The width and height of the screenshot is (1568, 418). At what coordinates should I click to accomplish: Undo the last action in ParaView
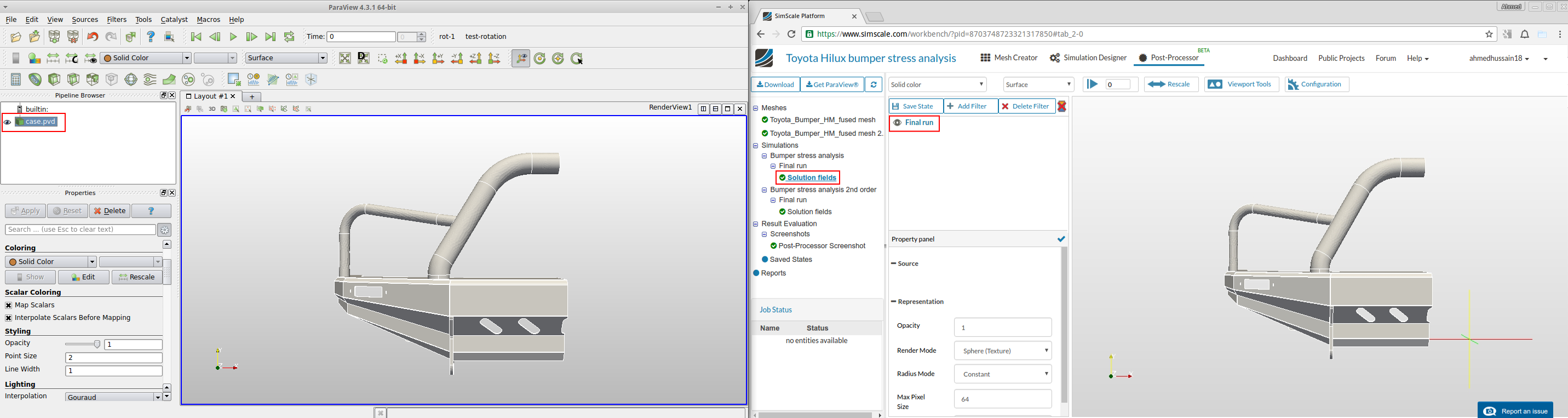(93, 37)
